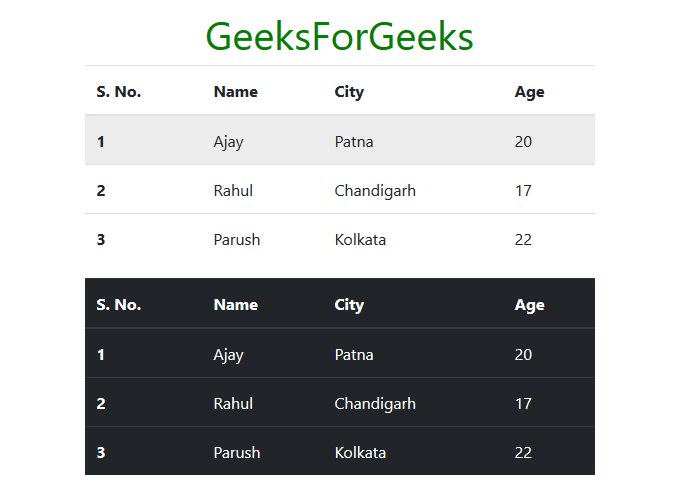Image resolution: width=686 pixels, height=495 pixels.
Task: Click the Age header in light table
Action: pos(529,92)
